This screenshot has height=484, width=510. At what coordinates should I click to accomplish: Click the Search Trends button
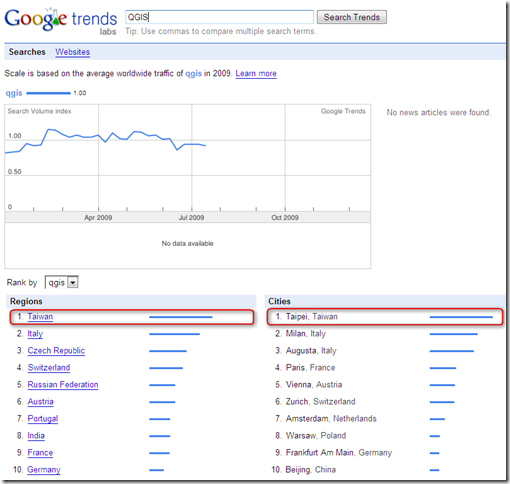coord(352,17)
